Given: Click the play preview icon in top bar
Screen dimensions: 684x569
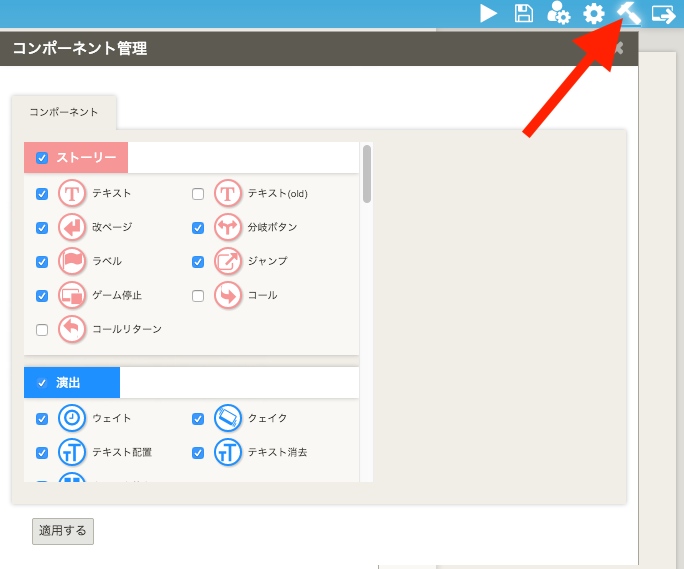Looking at the screenshot, I should click(488, 13).
